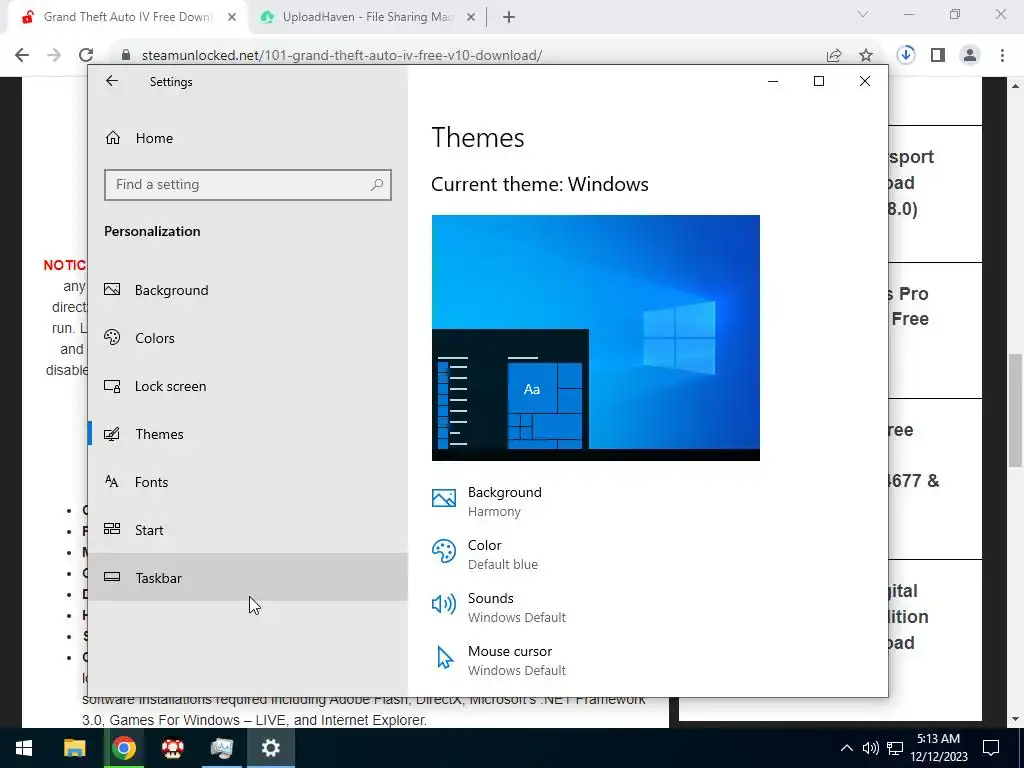Click Chrome back navigation arrow
Image resolution: width=1024 pixels, height=768 pixels.
click(22, 56)
